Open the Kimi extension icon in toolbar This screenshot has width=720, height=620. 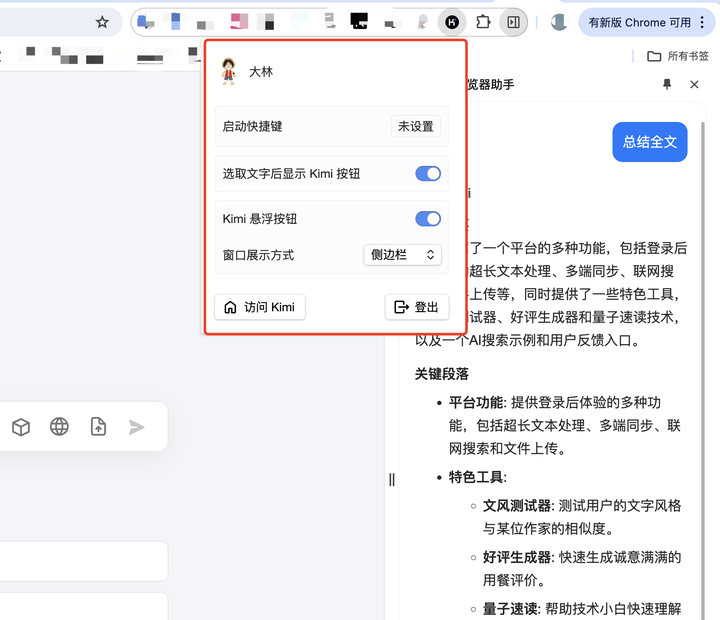tap(452, 22)
